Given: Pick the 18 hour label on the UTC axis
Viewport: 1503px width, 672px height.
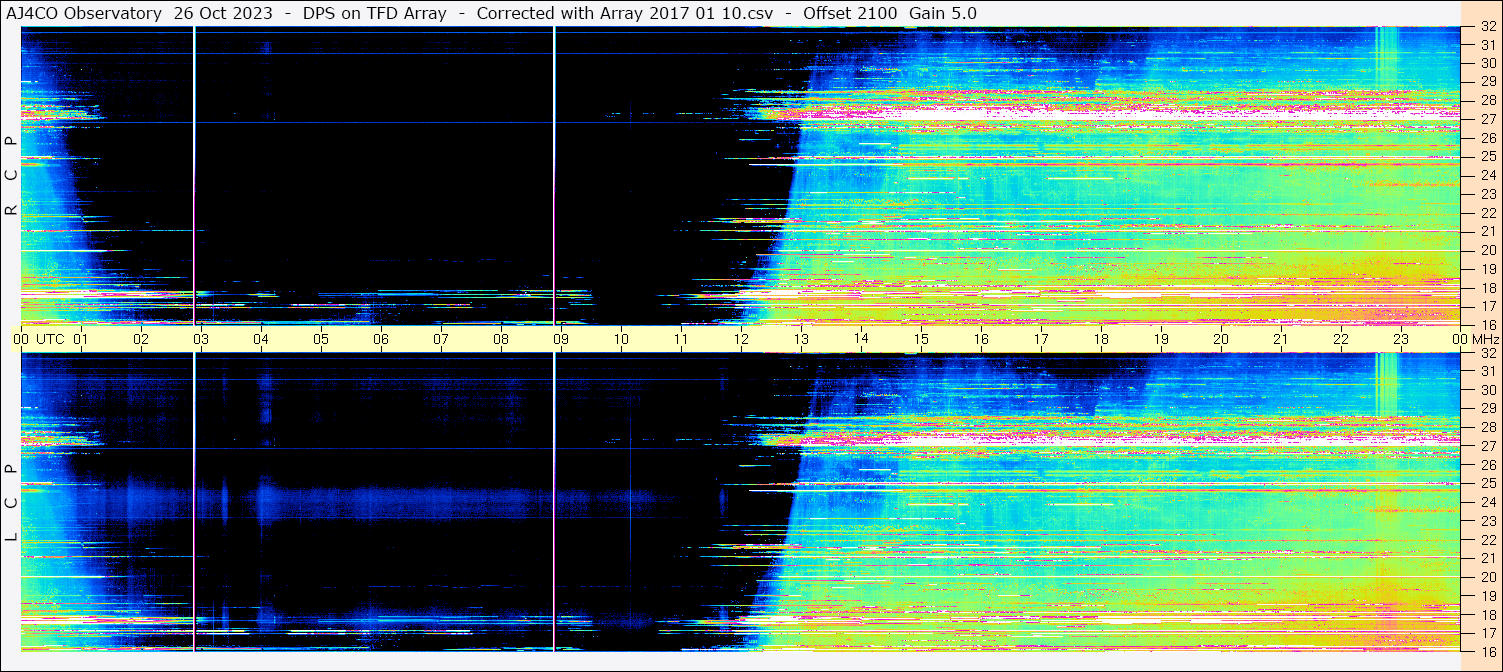Looking at the screenshot, I should [1101, 339].
